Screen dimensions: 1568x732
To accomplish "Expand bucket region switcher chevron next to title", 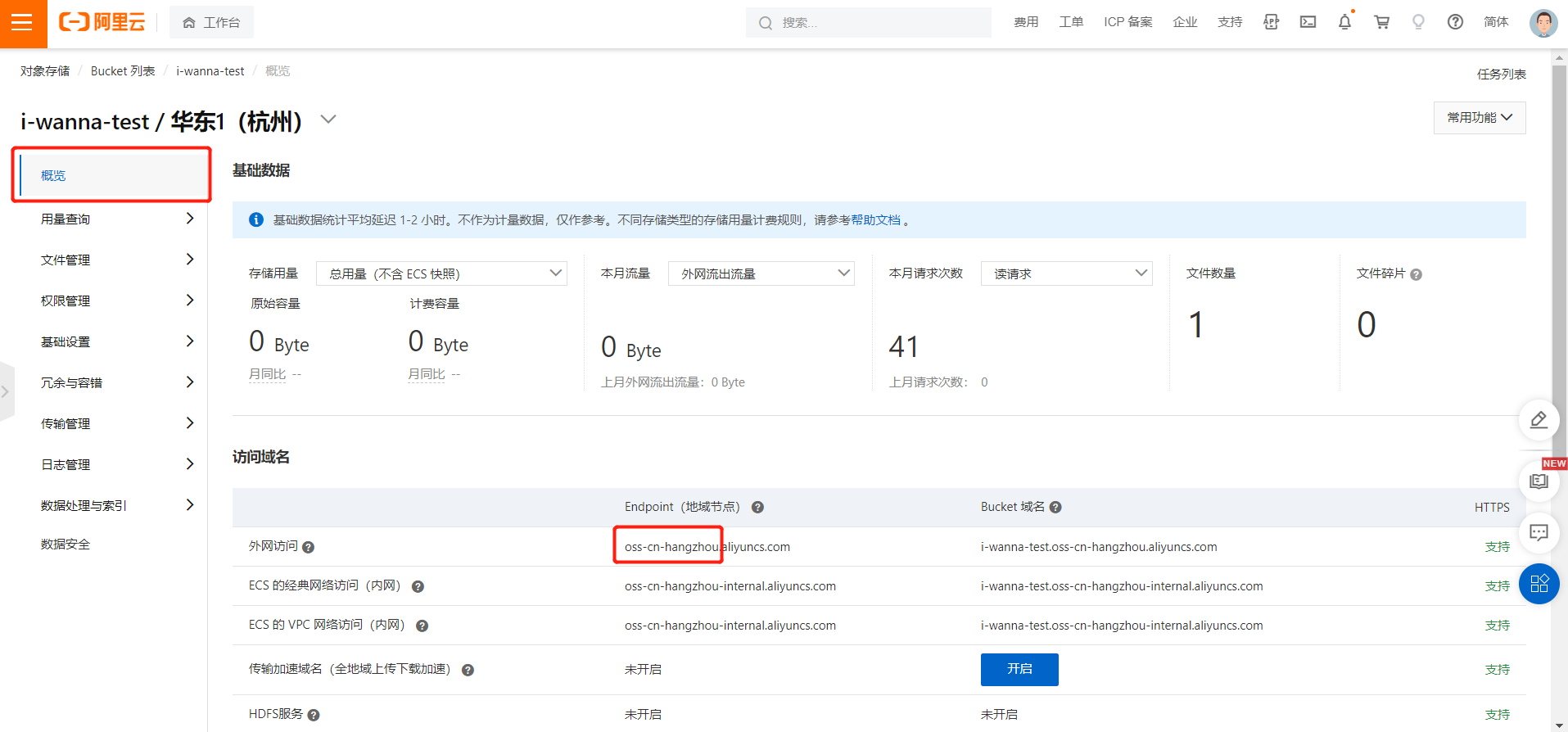I will click(328, 120).
